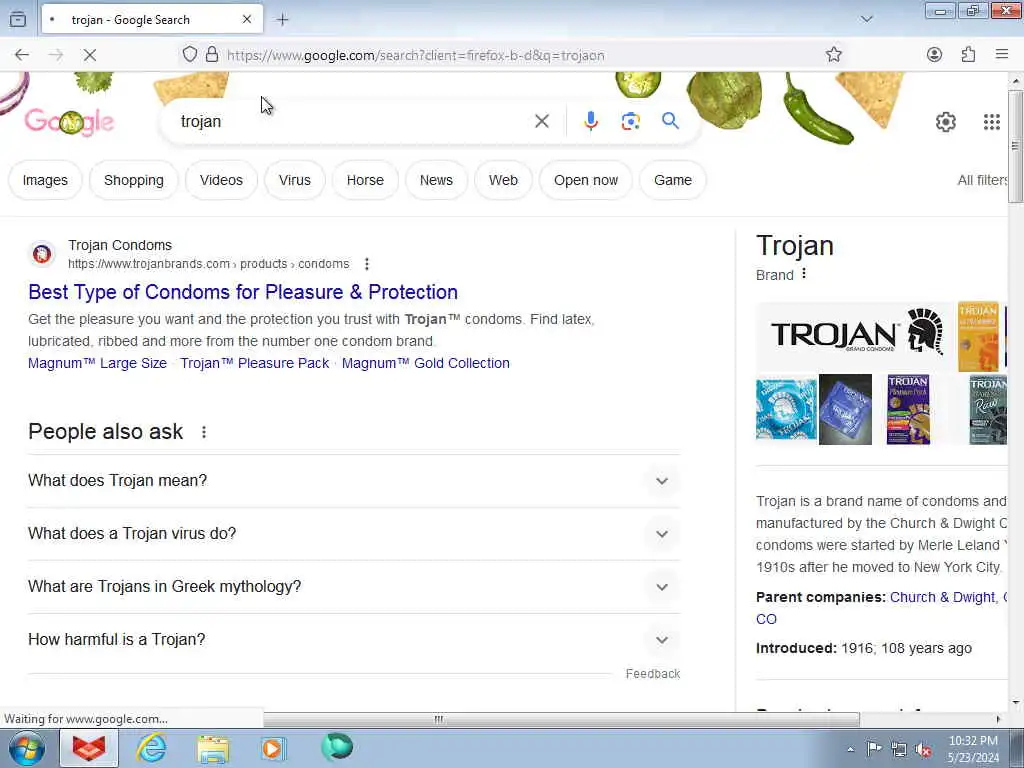Bookmark this page with star icon
Screen dimensions: 1024x768
click(833, 55)
